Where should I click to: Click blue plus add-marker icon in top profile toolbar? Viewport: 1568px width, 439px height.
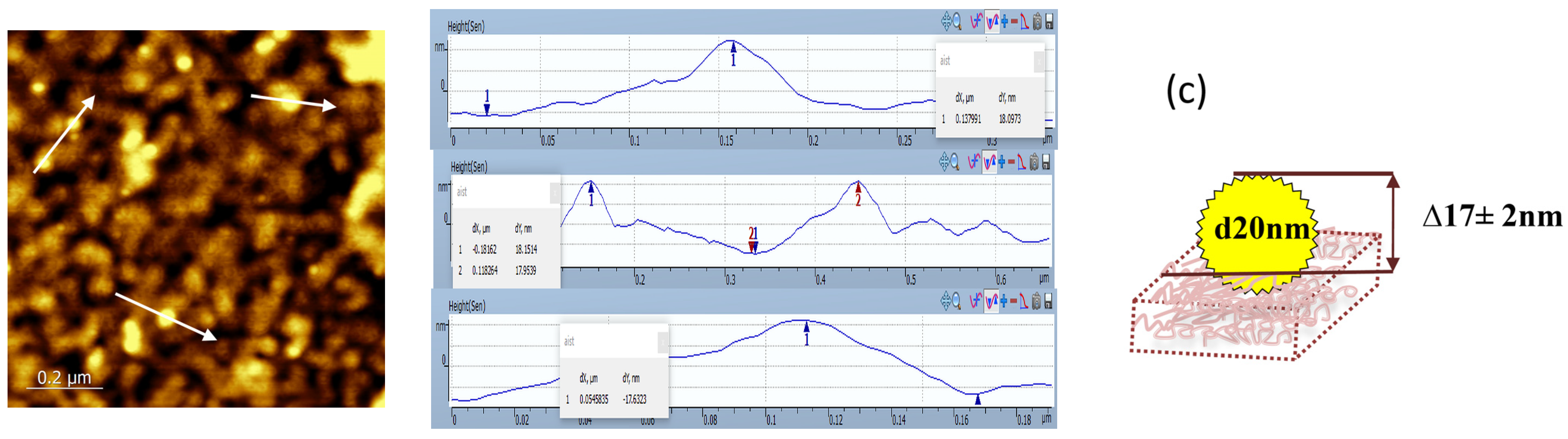[1004, 21]
